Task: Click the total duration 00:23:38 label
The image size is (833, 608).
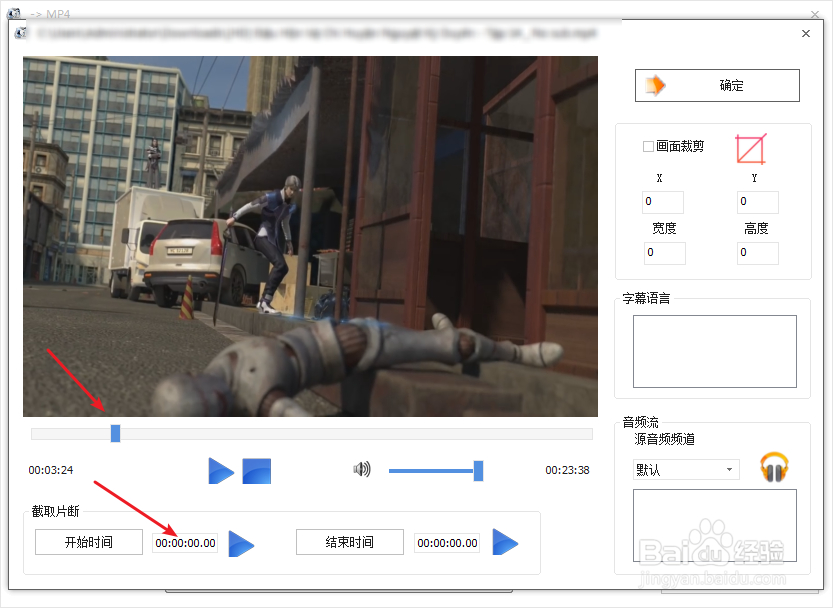Action: [x=567, y=470]
